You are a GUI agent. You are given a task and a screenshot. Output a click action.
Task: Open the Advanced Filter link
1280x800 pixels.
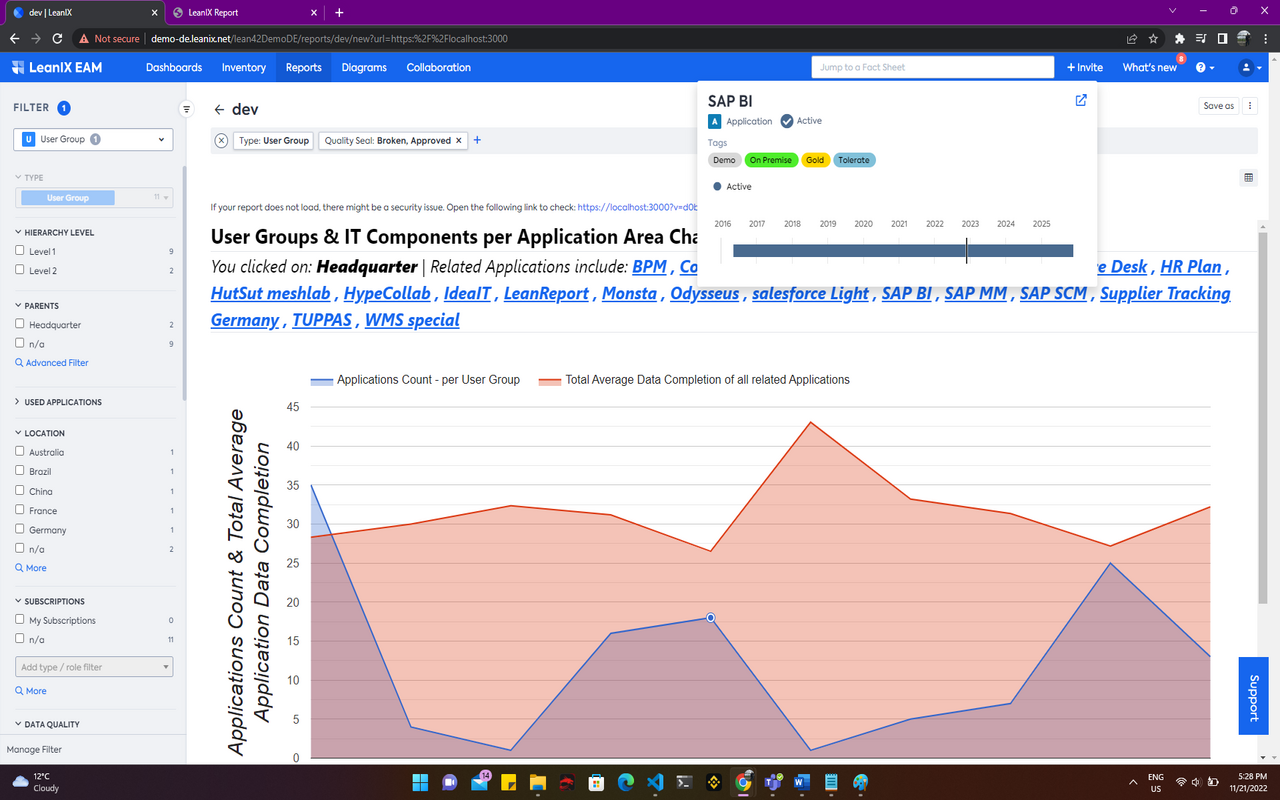[52, 363]
